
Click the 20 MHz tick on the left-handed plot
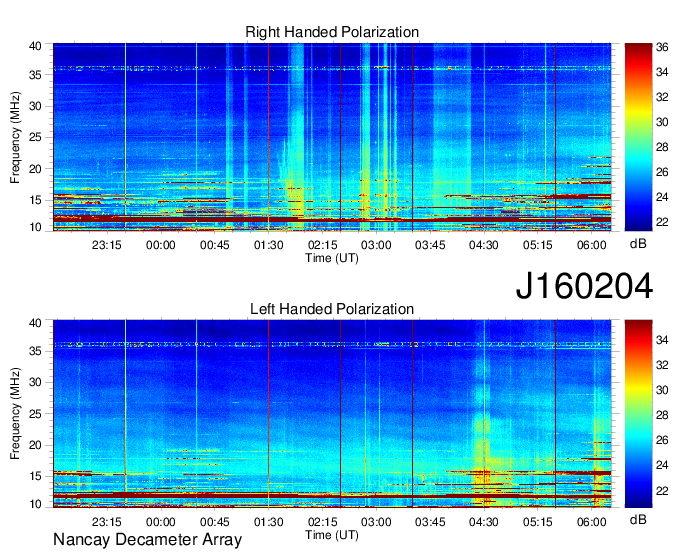coord(35,445)
